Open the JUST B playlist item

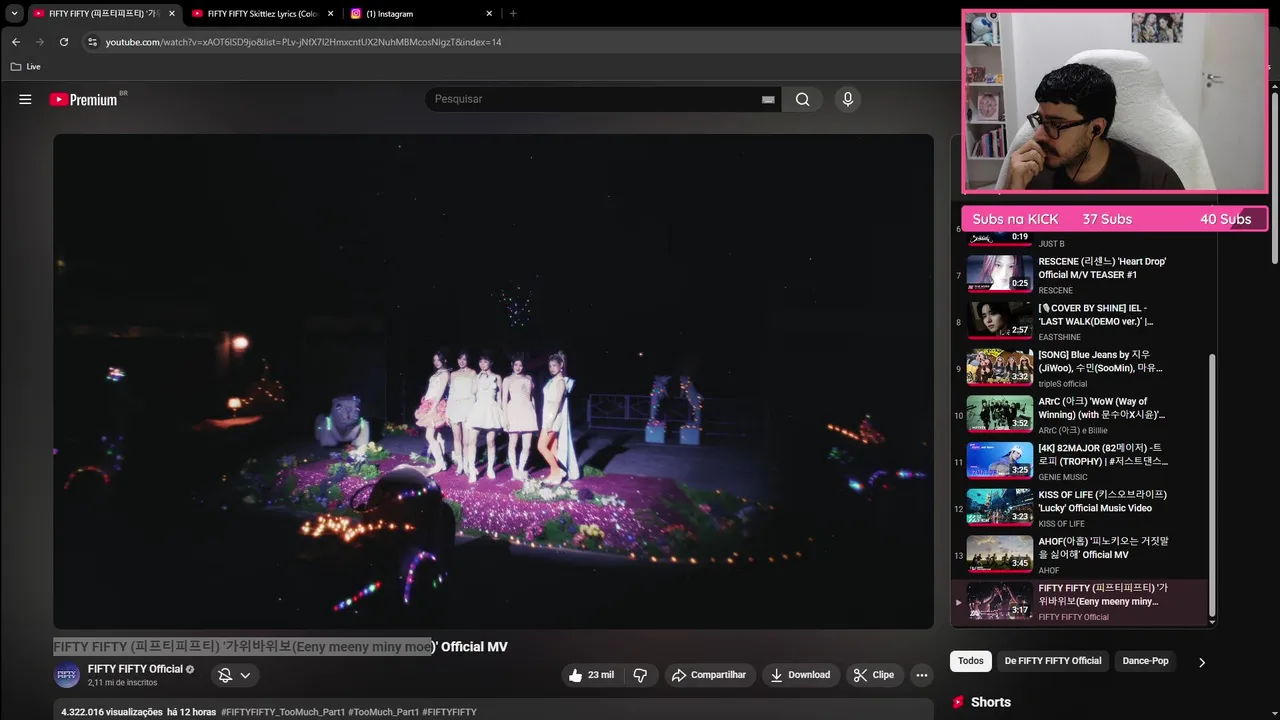(x=1078, y=240)
